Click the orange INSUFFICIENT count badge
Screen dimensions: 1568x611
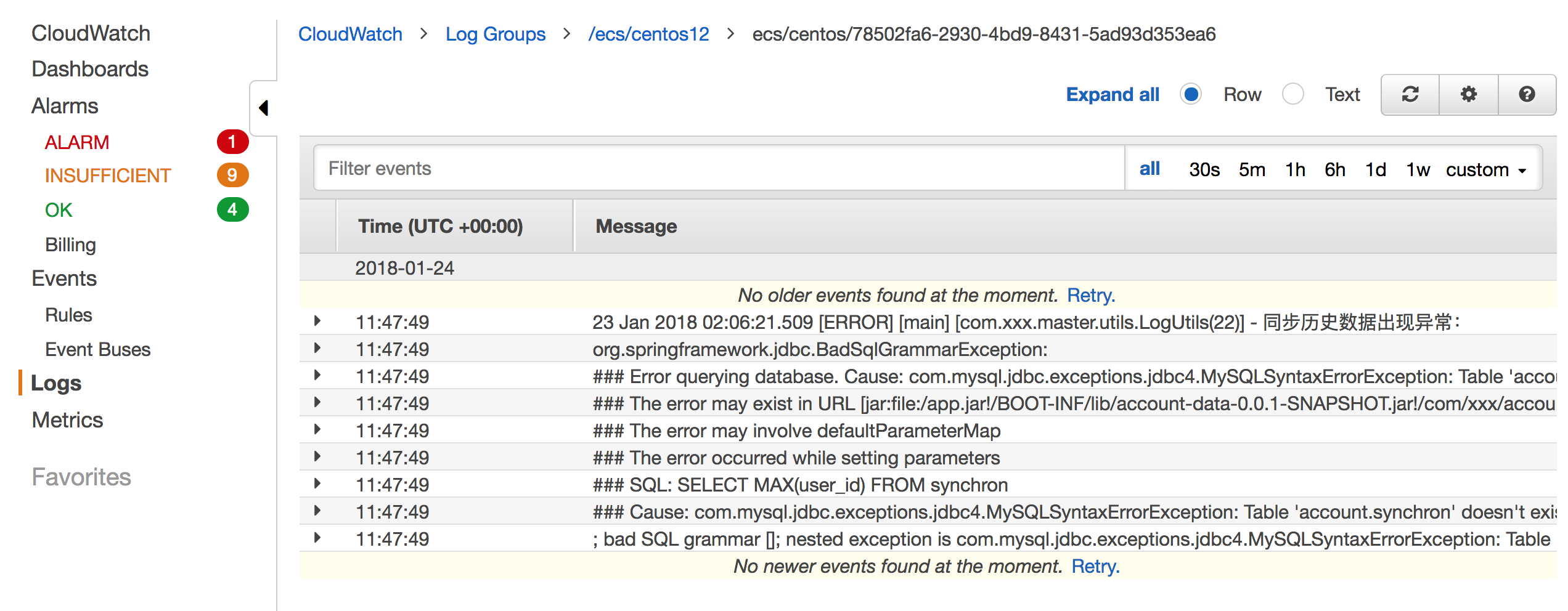(x=232, y=176)
